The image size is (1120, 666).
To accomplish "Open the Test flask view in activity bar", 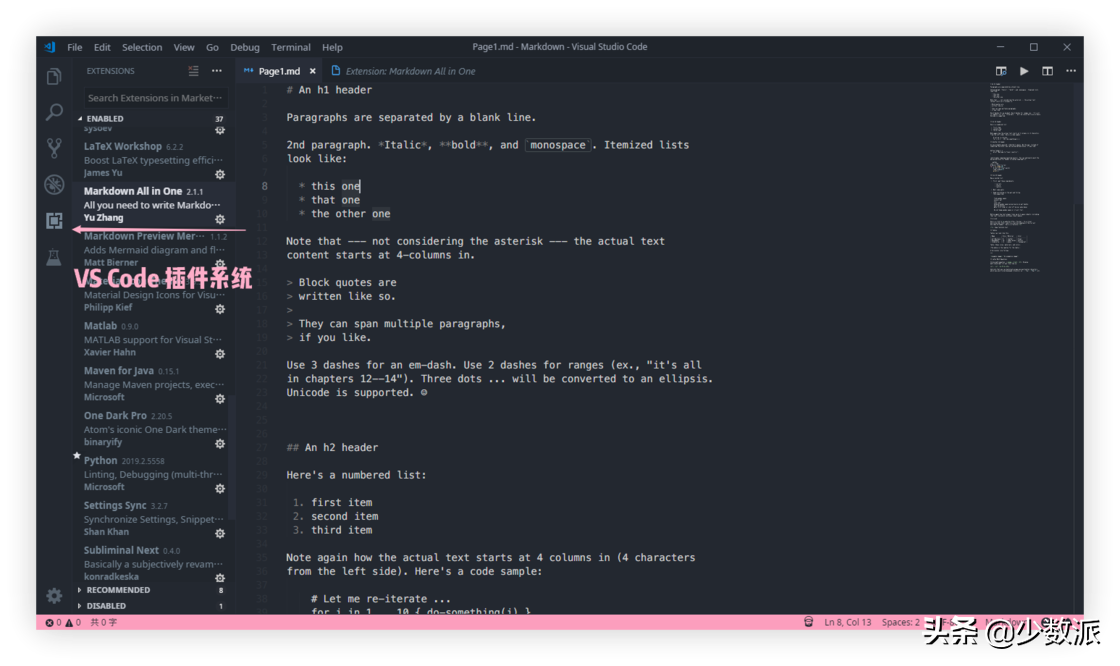I will (54, 257).
